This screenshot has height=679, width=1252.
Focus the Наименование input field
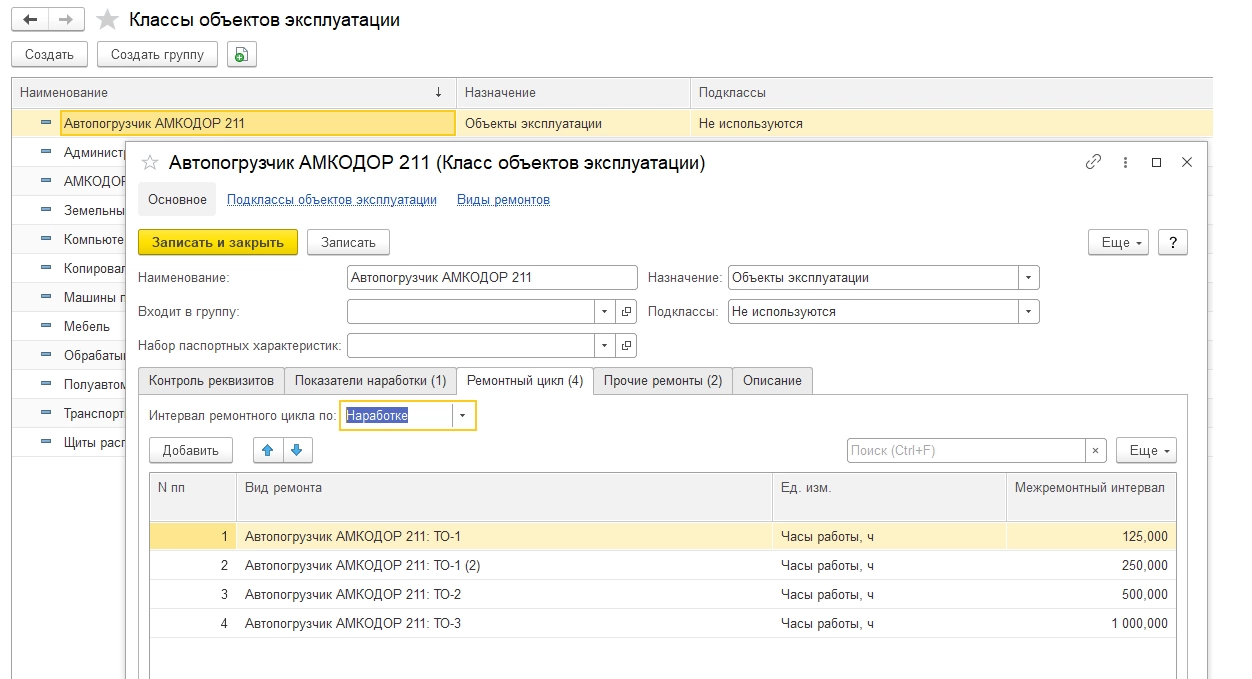click(x=492, y=278)
